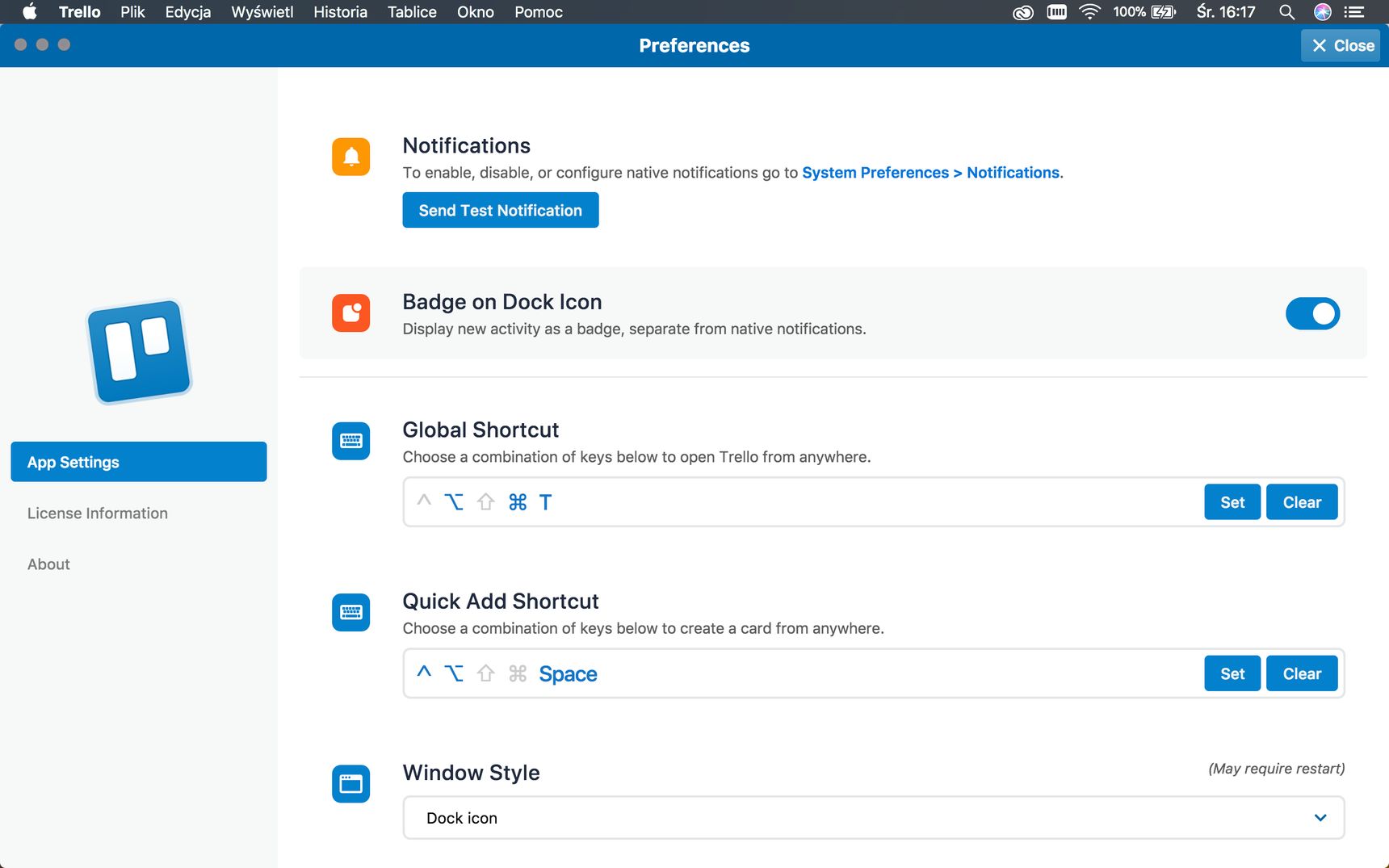Viewport: 1389px width, 868px height.
Task: Click the memory chip icon in menu bar
Action: point(1056,12)
